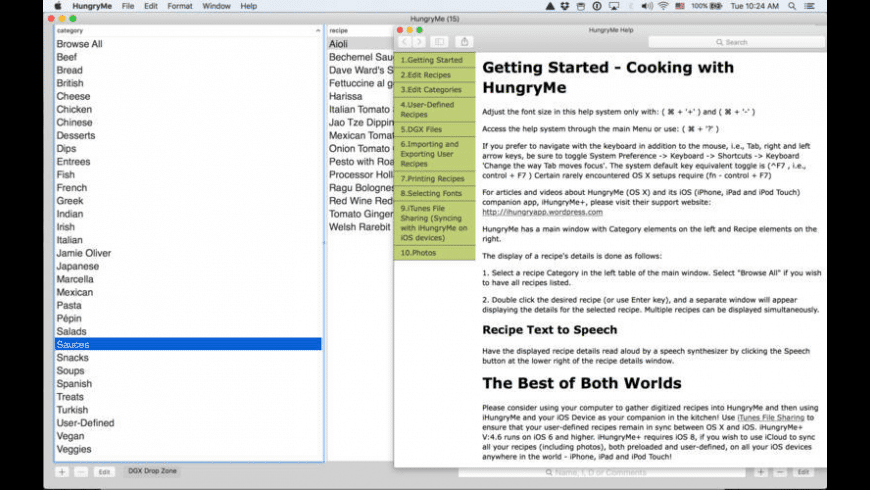
Task: Select the Turkish category
Action: click(188, 410)
